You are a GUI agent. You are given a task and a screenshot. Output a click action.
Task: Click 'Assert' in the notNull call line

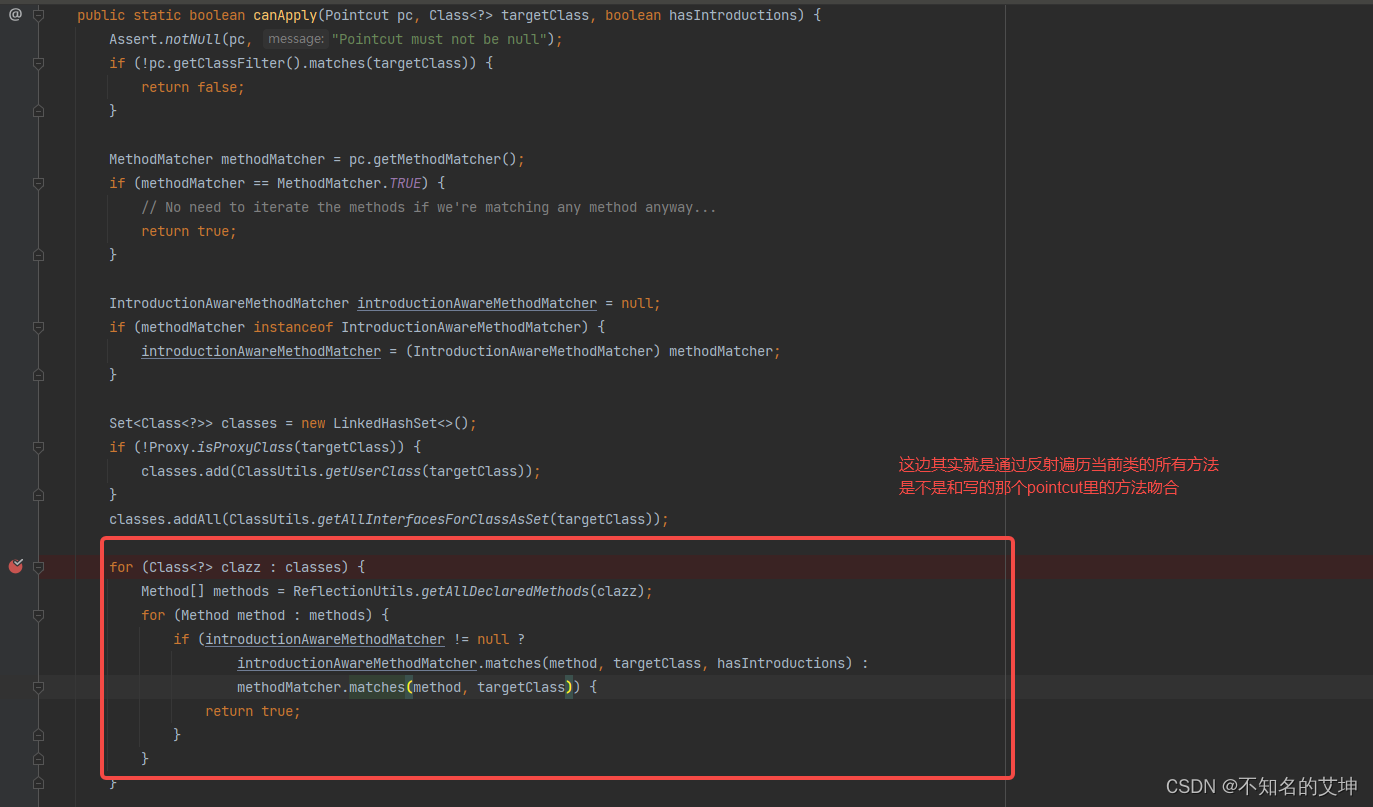click(x=133, y=39)
